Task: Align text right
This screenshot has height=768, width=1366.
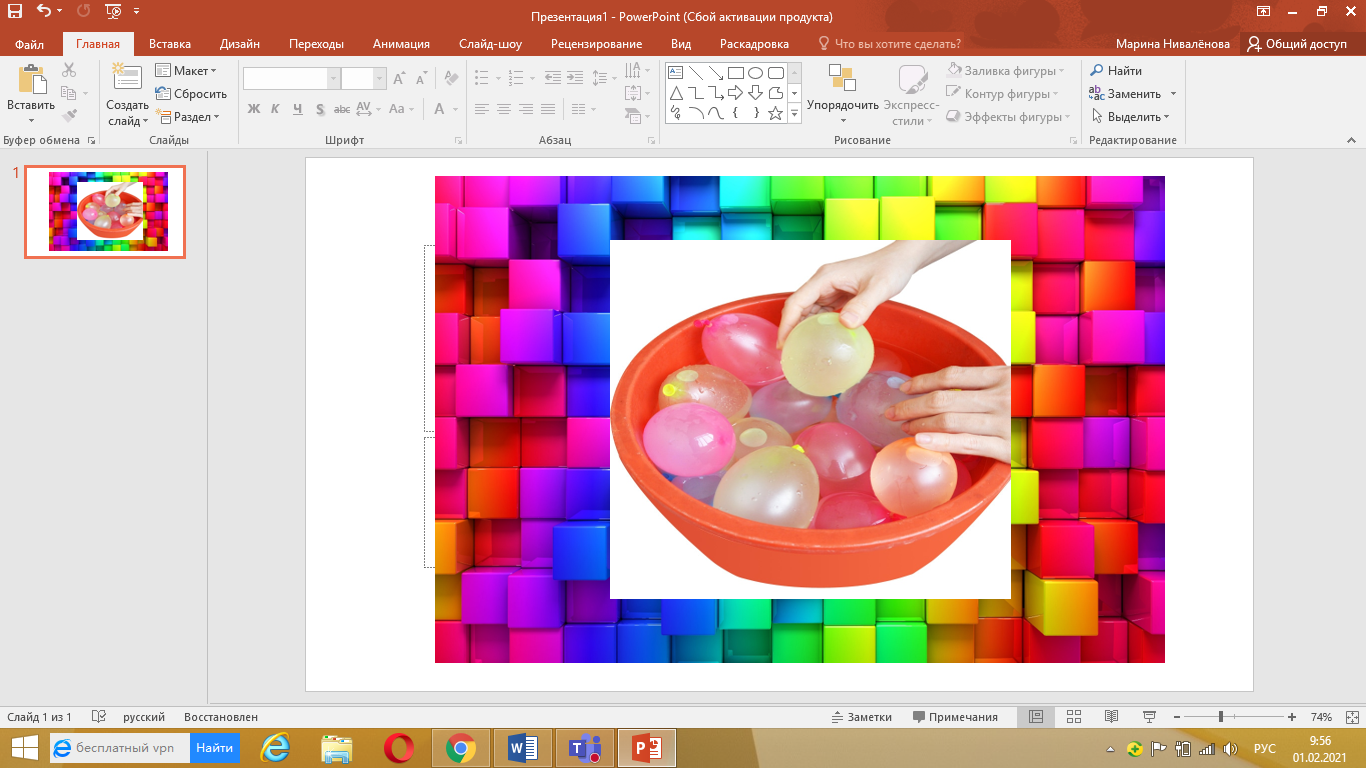Action: (x=526, y=109)
